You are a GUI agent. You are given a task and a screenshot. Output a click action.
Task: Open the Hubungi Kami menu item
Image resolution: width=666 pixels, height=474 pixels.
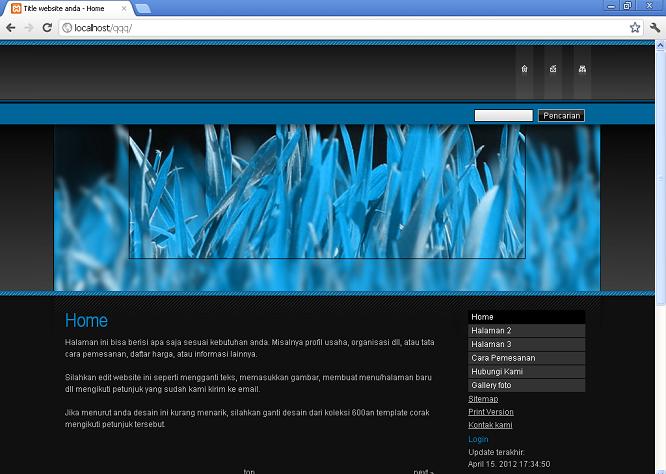click(526, 371)
